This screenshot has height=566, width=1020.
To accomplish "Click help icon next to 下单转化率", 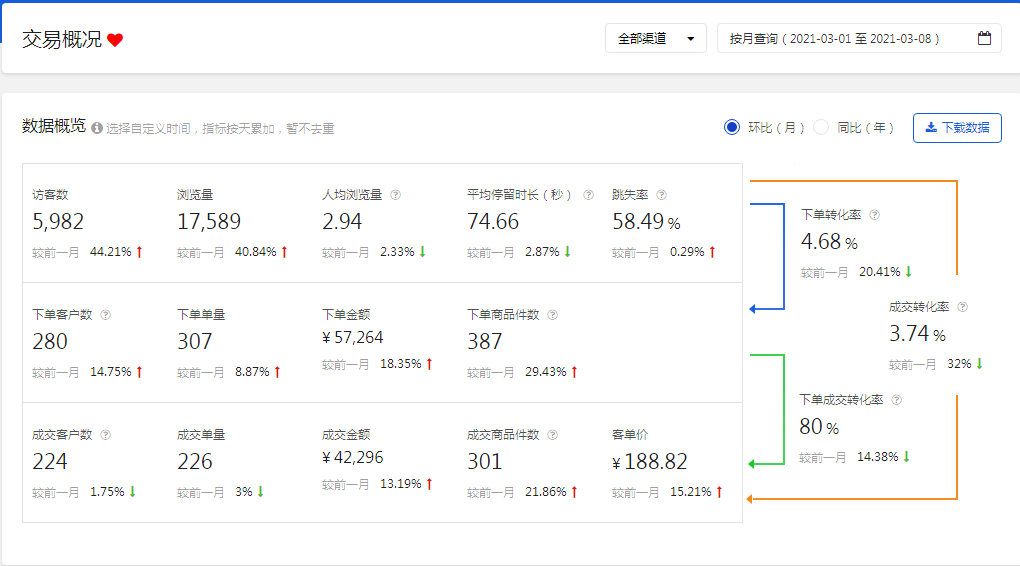I will click(875, 215).
